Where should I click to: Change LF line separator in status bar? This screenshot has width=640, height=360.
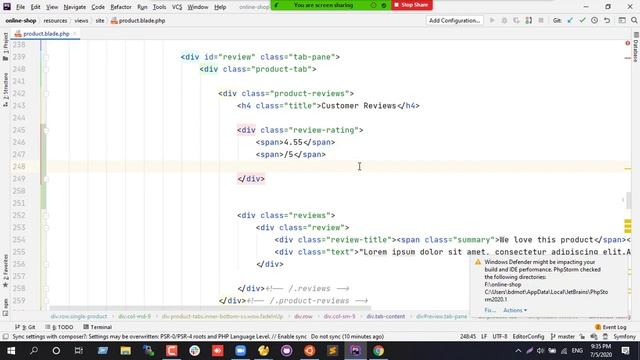click(x=484, y=337)
